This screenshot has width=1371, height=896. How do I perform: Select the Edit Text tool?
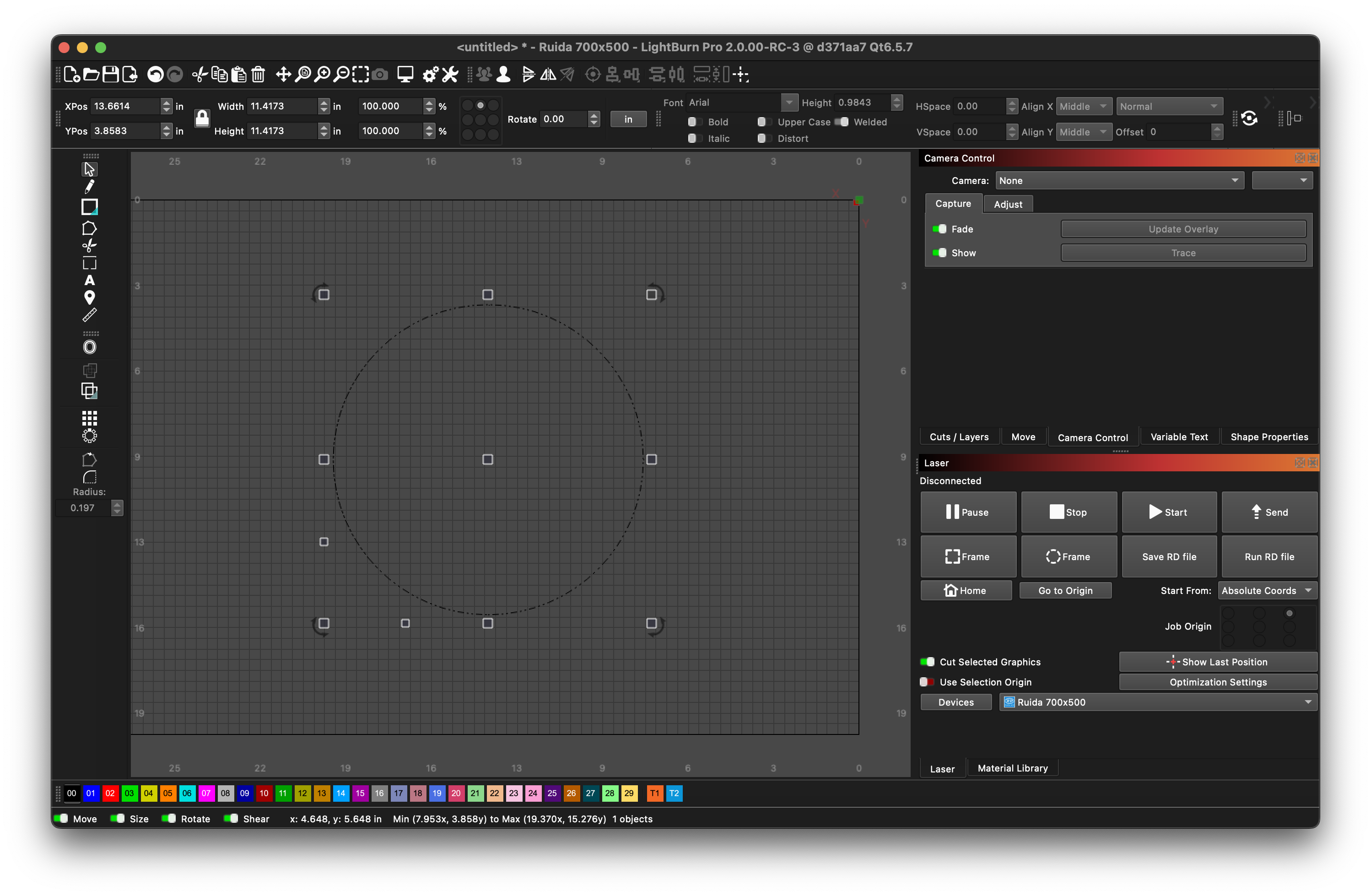tap(89, 281)
